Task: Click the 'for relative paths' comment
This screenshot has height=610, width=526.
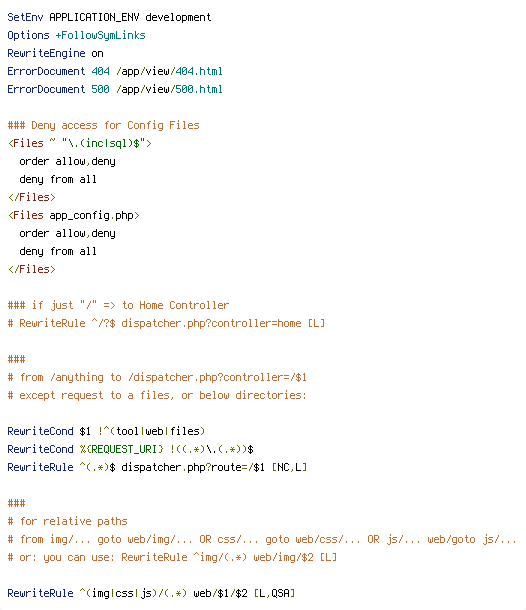Action: [x=68, y=521]
